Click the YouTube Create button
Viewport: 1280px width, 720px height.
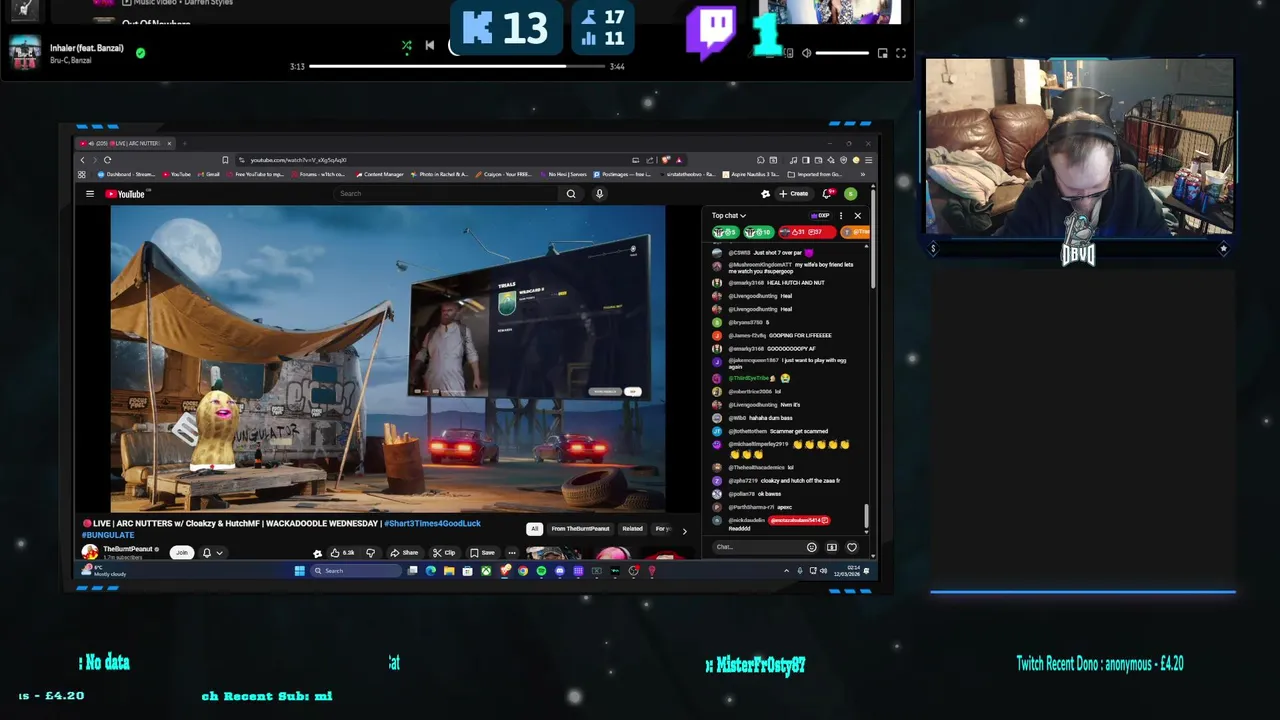pyautogui.click(x=793, y=194)
